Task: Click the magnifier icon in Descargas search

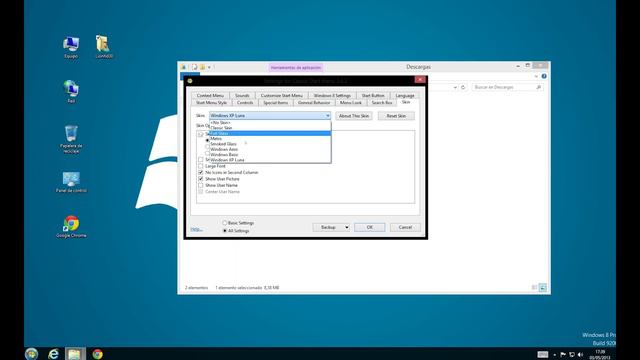Action: [538, 87]
